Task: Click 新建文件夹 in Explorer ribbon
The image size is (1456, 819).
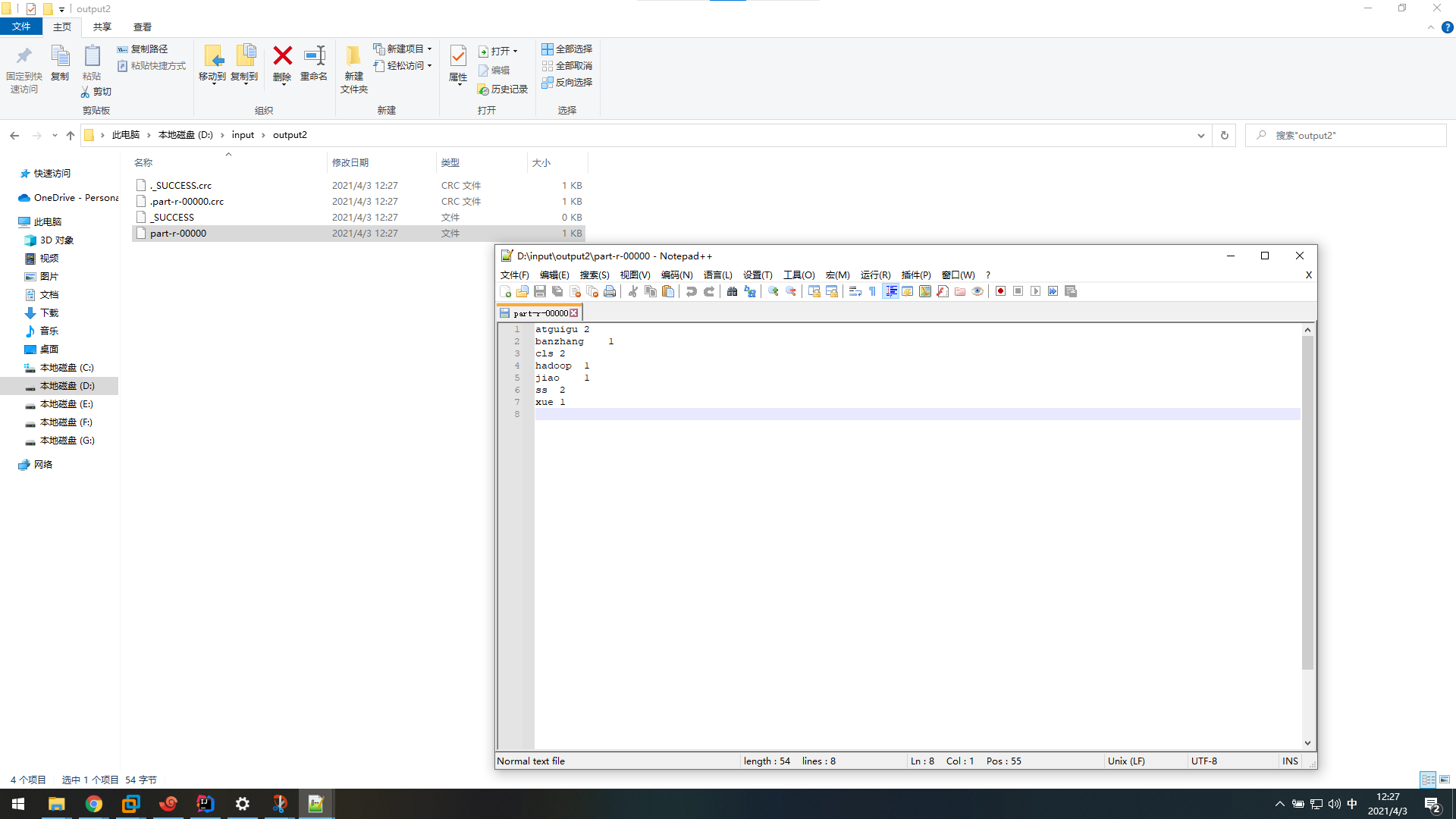Action: 354,70
